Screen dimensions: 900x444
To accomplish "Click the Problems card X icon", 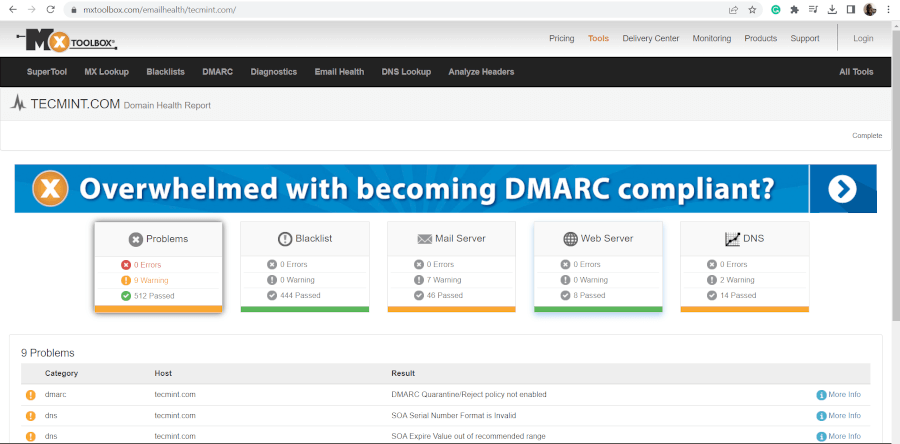I will point(135,239).
